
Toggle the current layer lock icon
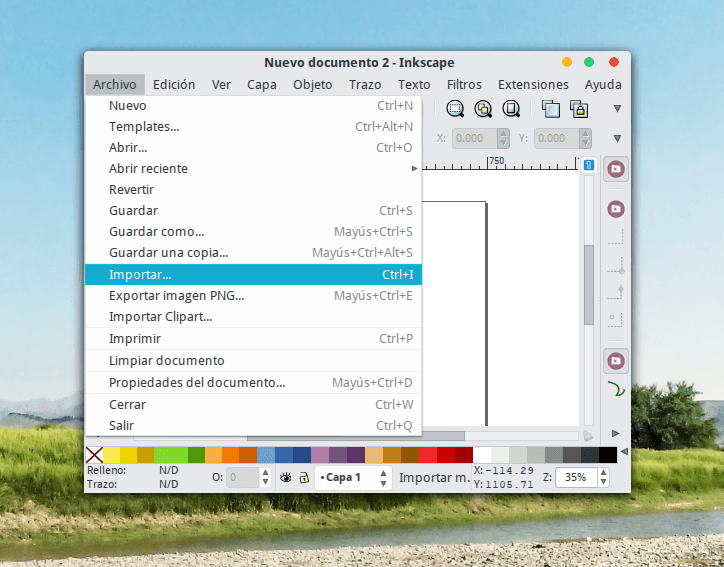[303, 478]
